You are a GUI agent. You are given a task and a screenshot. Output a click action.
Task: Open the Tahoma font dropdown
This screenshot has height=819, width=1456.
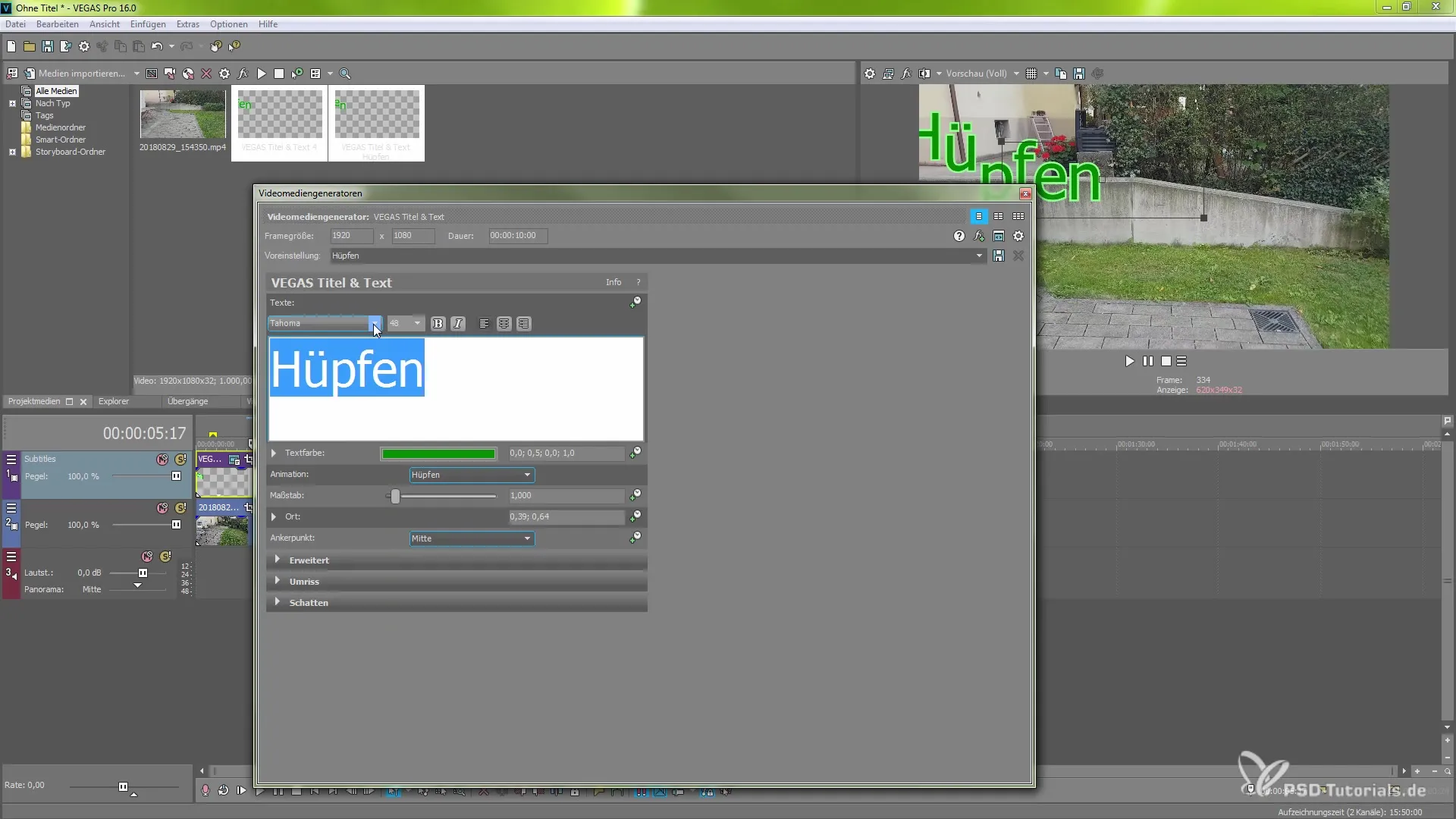375,324
